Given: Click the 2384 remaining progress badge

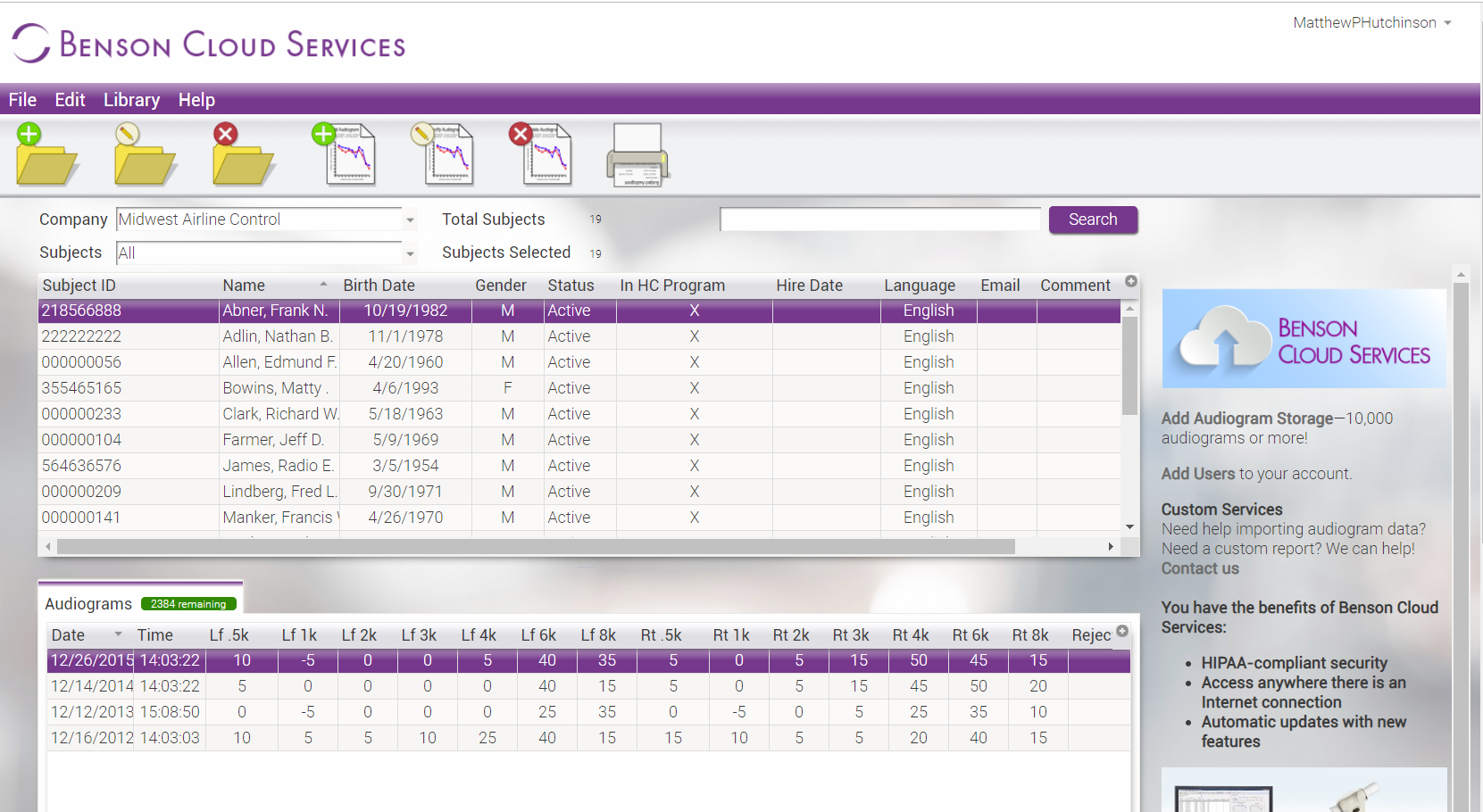Looking at the screenshot, I should (x=189, y=603).
